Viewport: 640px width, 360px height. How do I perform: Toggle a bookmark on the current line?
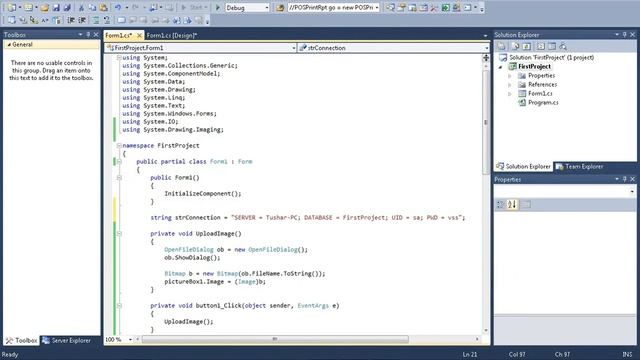point(121,20)
